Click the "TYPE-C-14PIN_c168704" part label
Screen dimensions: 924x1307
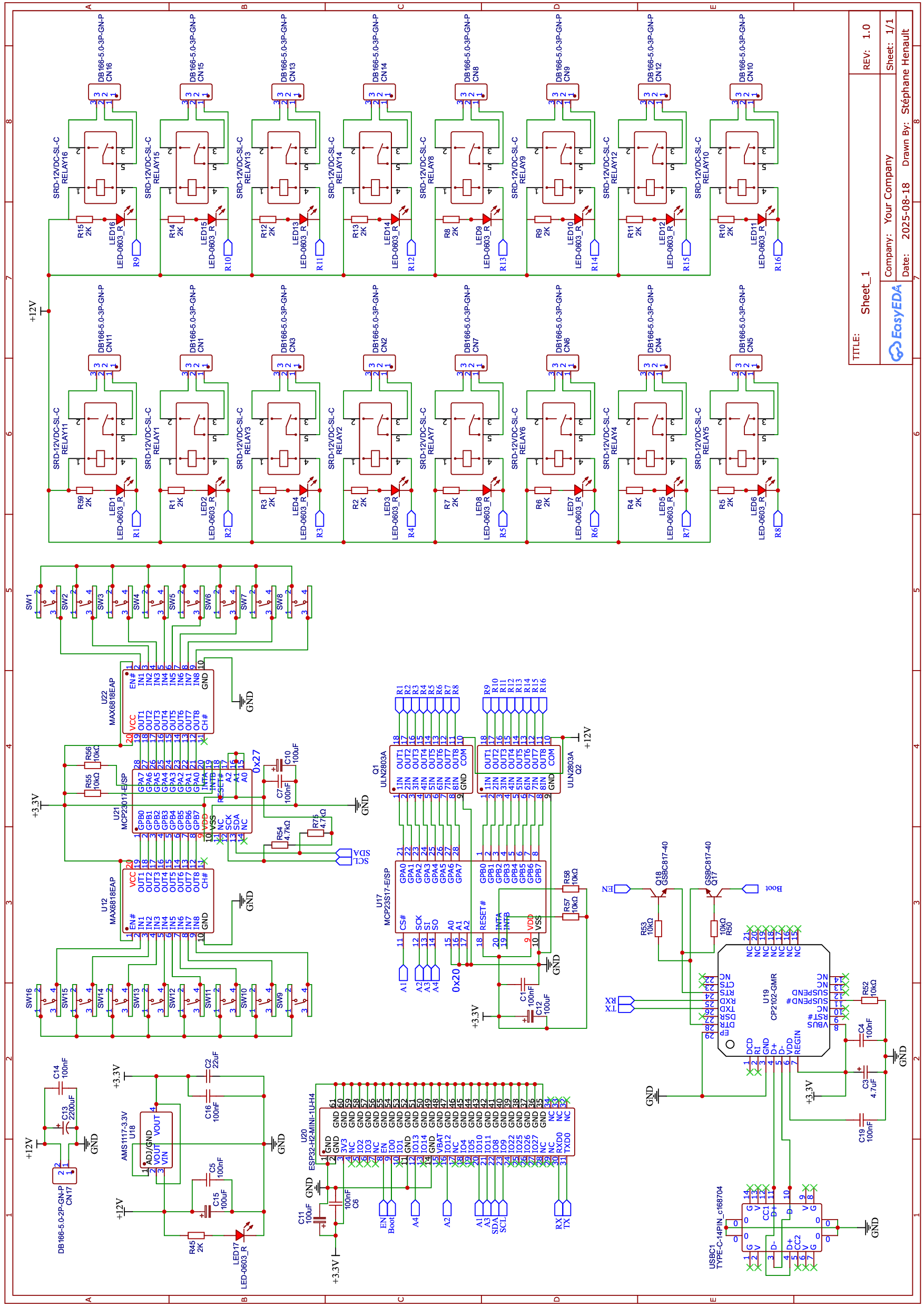point(719,1227)
